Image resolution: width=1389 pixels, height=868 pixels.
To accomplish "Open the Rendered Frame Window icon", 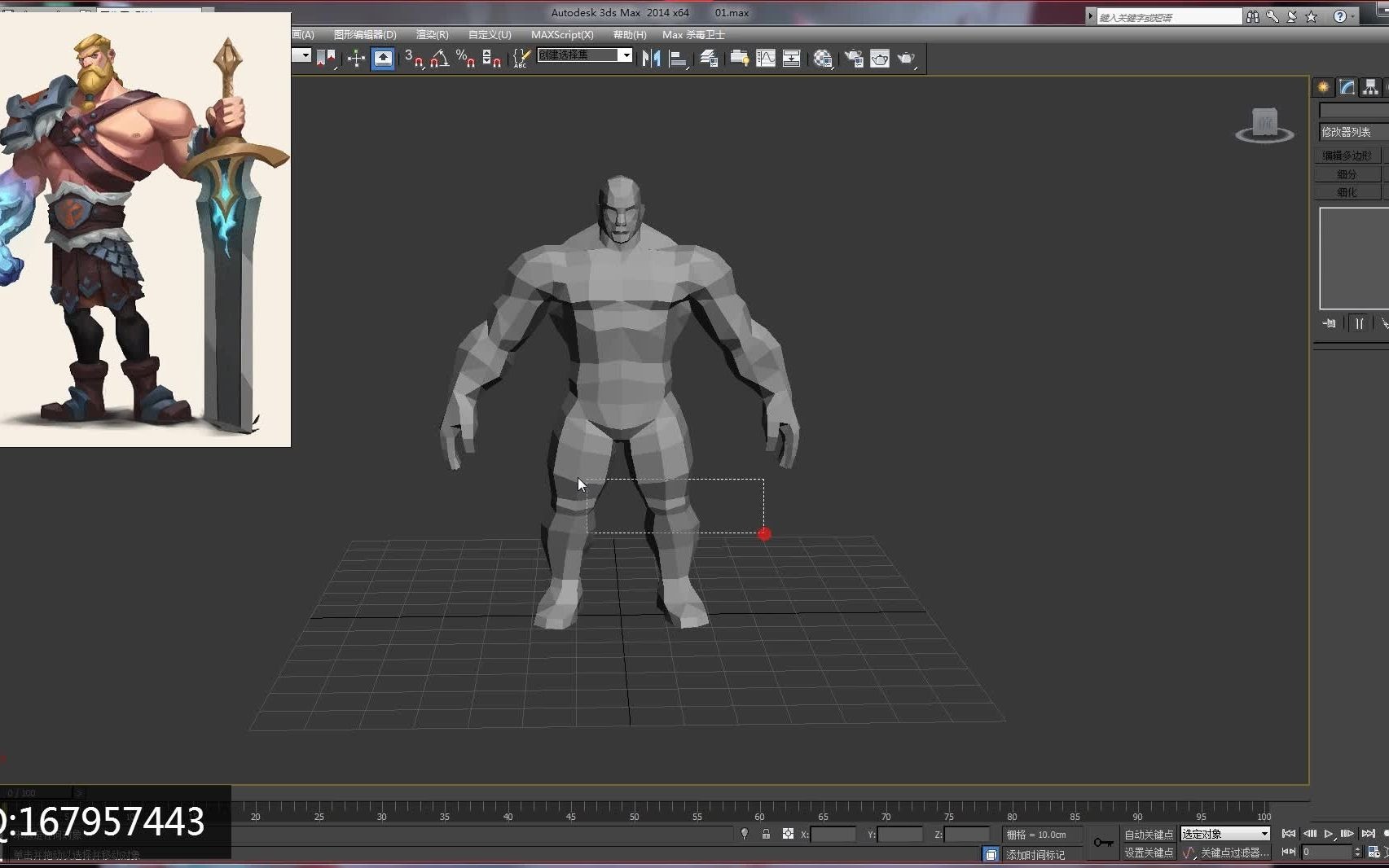I will [x=880, y=58].
